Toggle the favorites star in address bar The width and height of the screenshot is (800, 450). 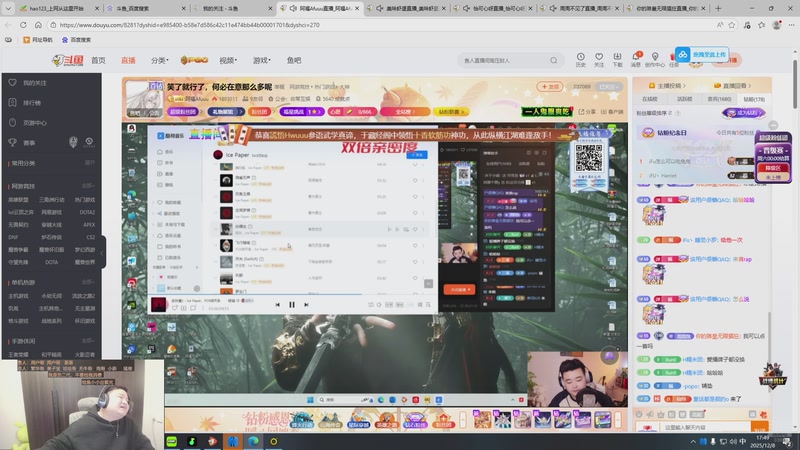(732, 24)
